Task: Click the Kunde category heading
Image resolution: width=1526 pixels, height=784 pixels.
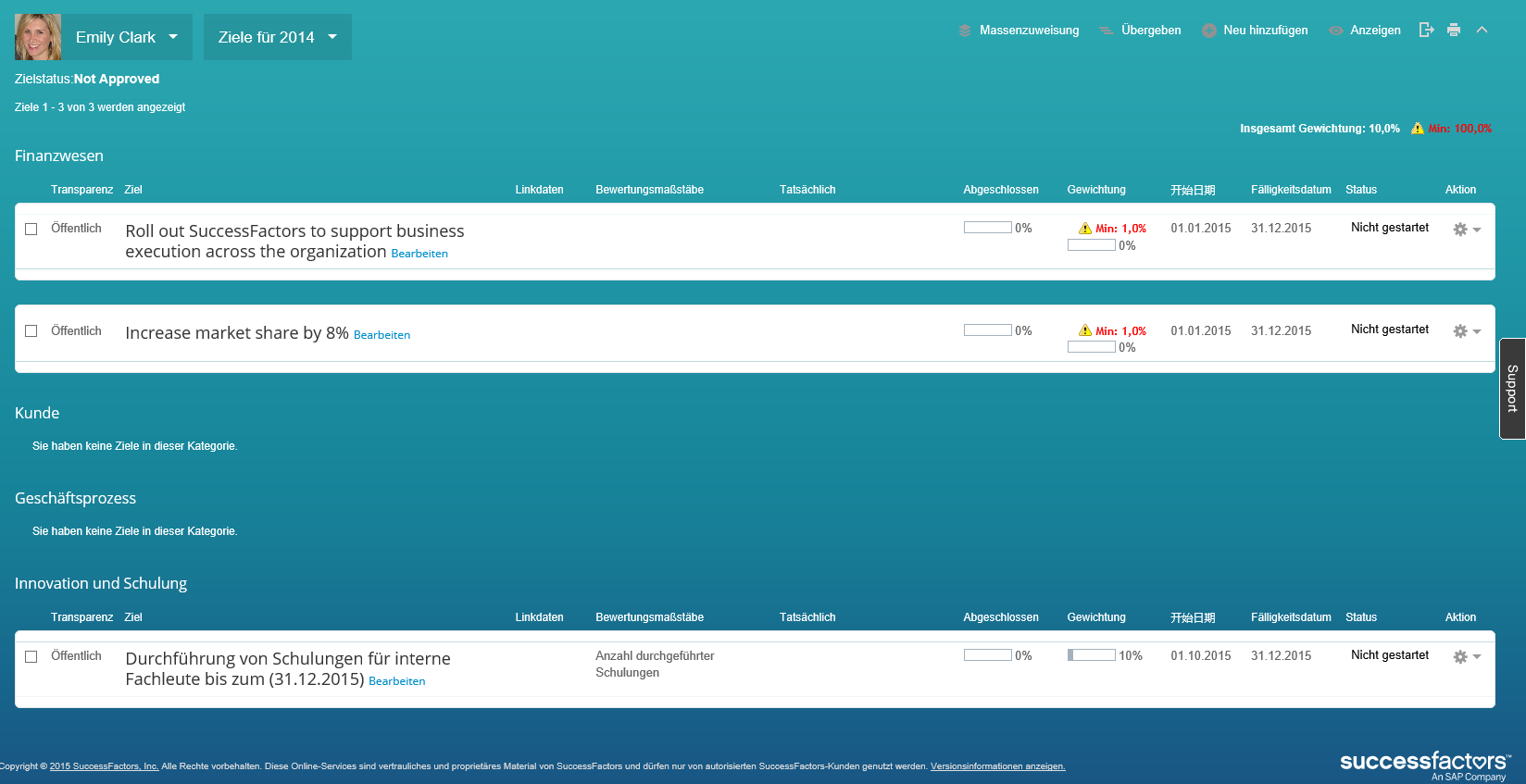Action: (x=37, y=414)
